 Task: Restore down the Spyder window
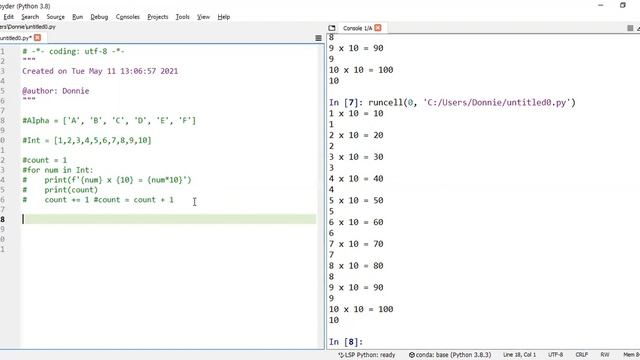(623, 5)
